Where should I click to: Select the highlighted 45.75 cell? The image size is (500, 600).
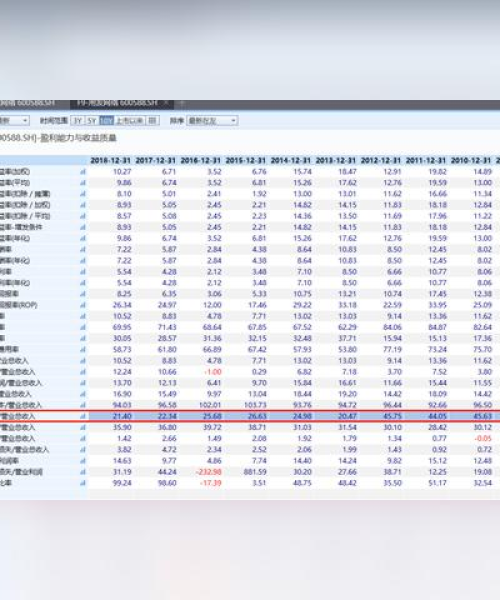click(393, 416)
